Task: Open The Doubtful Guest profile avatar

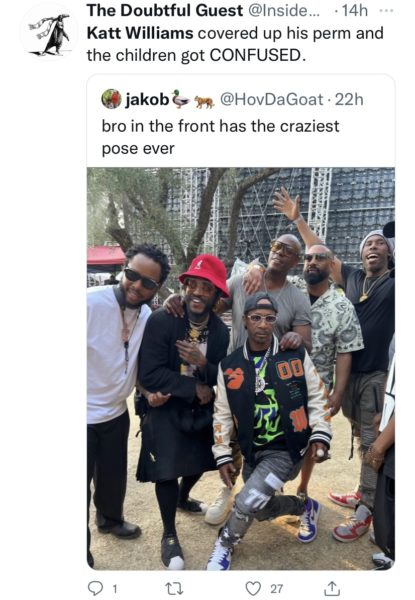Action: click(50, 34)
